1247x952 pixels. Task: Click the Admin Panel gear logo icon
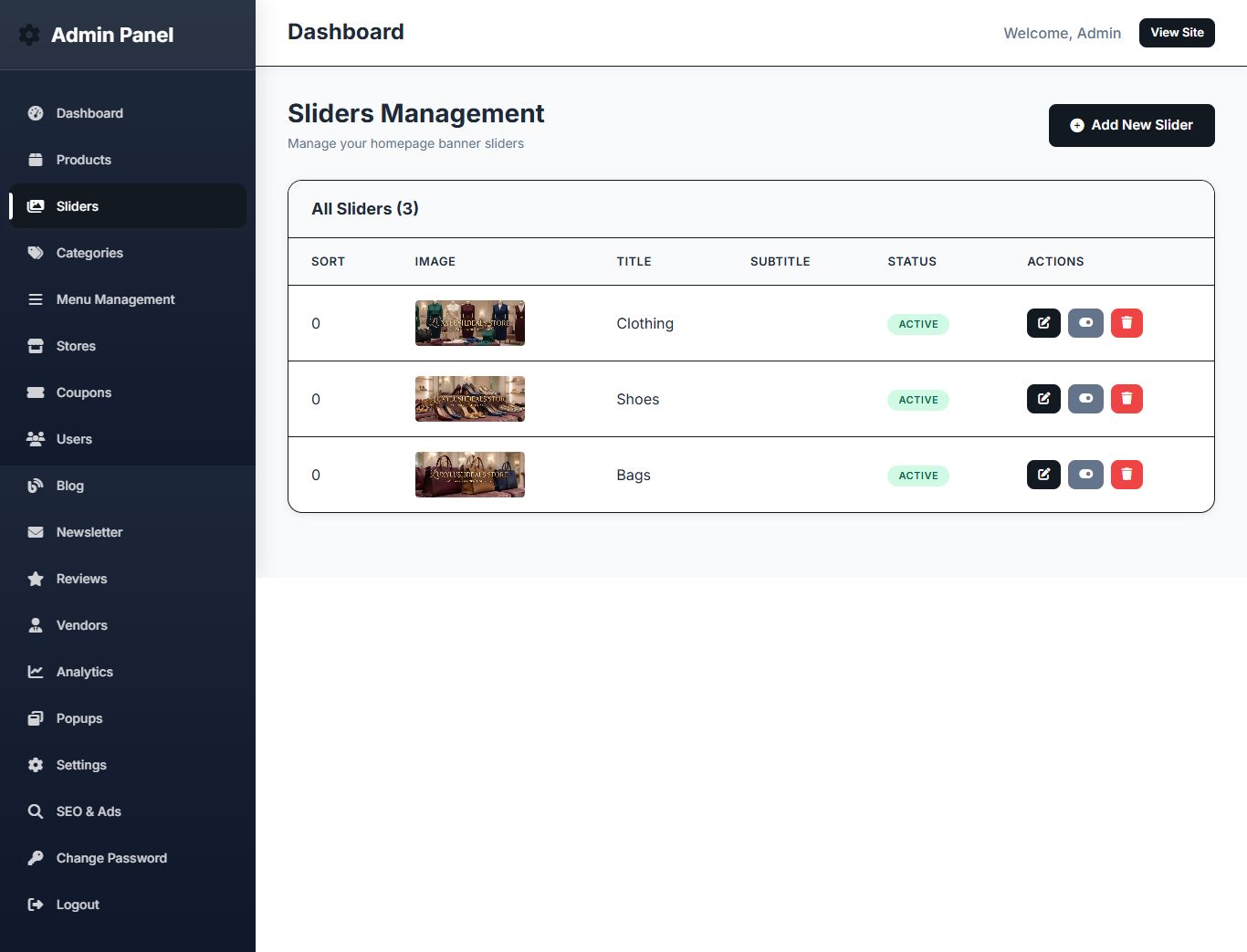pos(29,35)
